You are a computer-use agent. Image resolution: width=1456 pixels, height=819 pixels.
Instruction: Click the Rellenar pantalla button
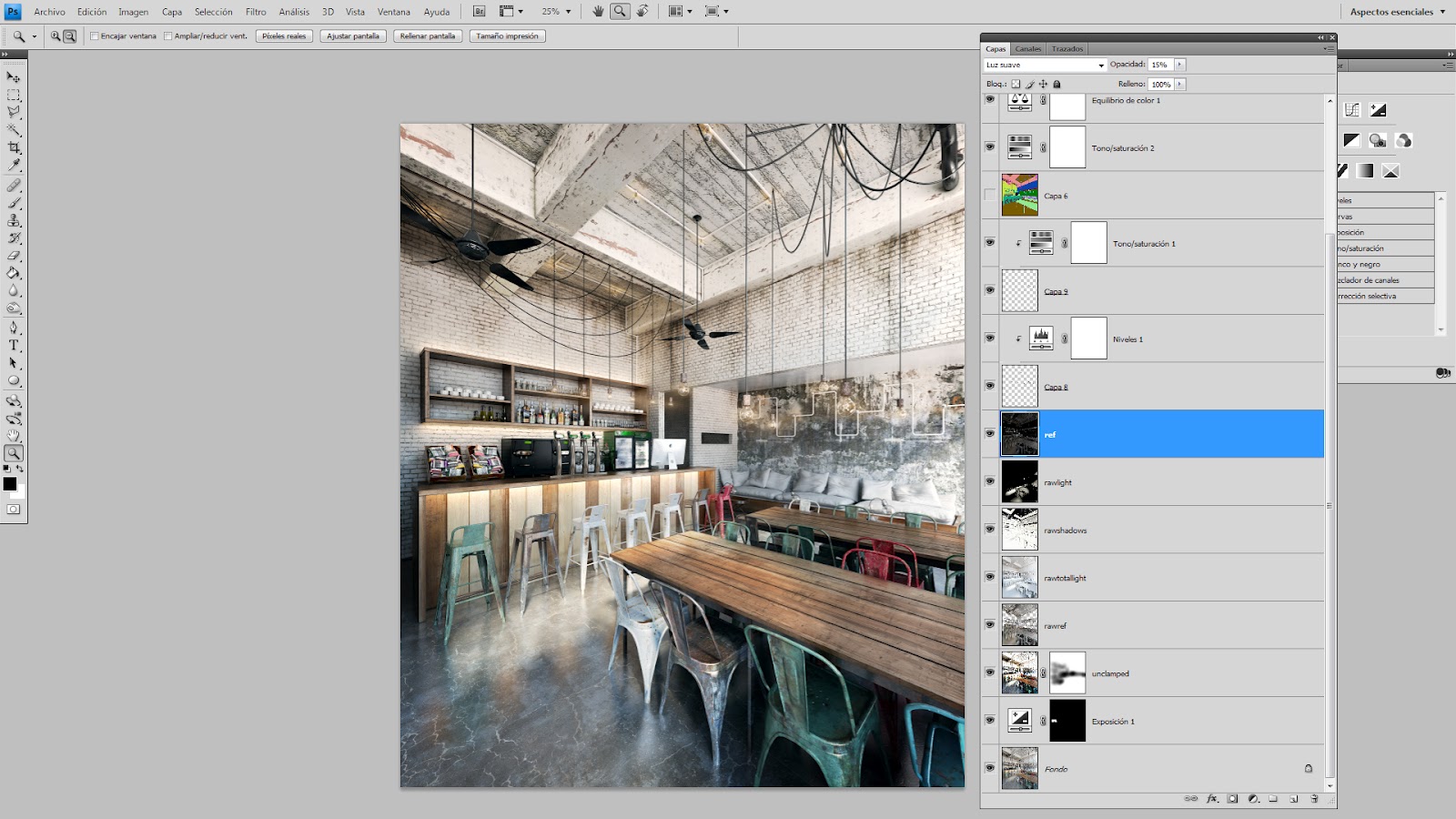(428, 36)
